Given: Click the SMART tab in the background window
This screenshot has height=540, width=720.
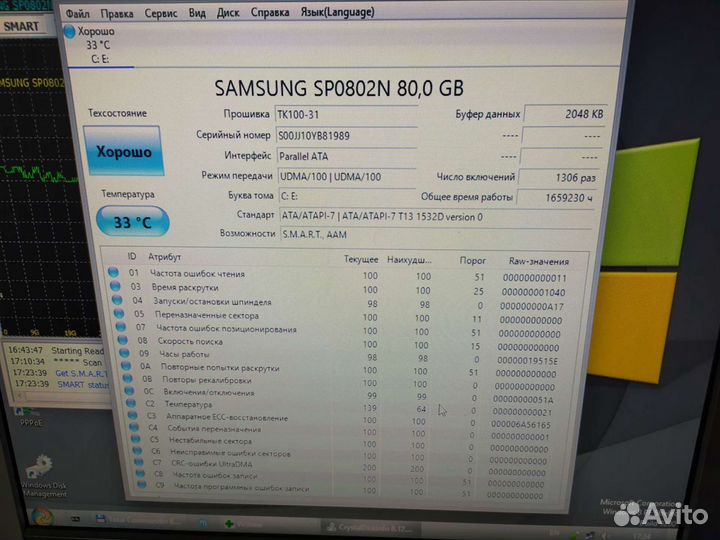Looking at the screenshot, I should point(21,27).
